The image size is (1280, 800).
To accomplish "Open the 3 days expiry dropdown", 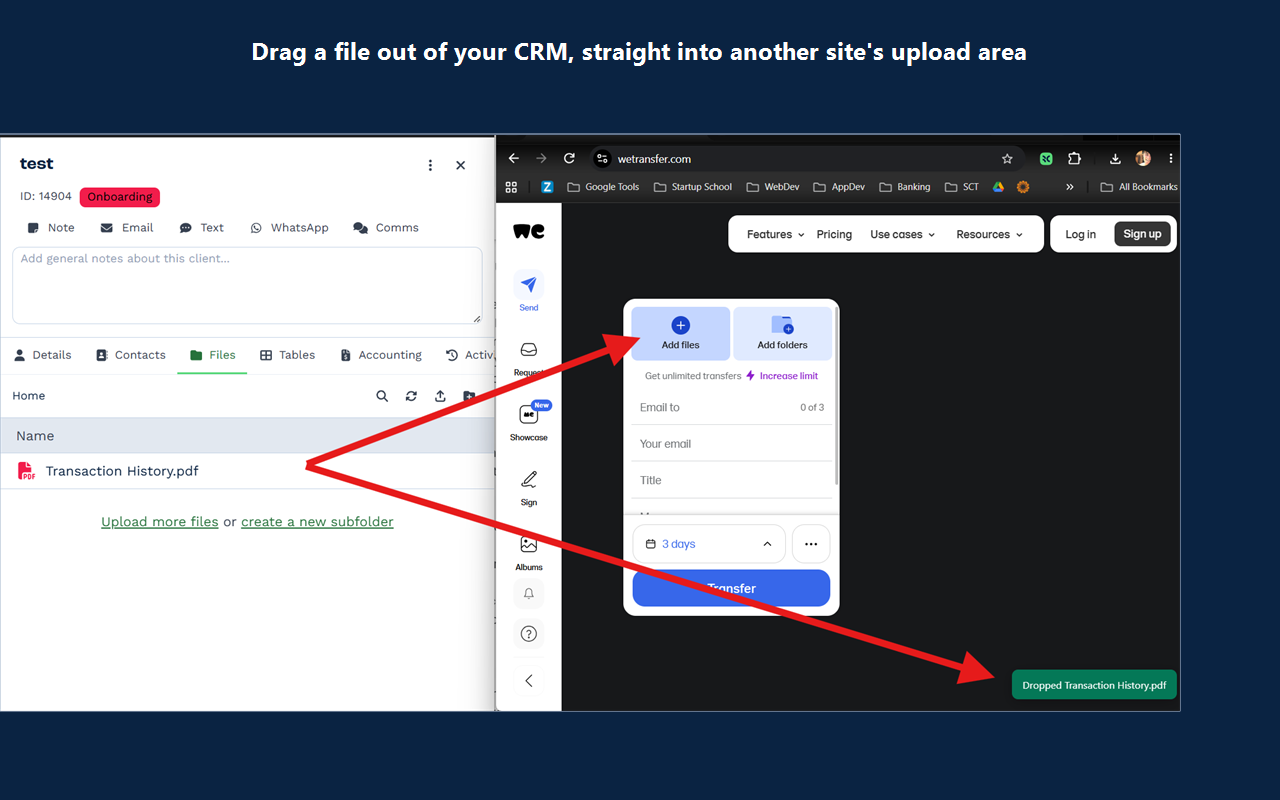I will pos(709,544).
